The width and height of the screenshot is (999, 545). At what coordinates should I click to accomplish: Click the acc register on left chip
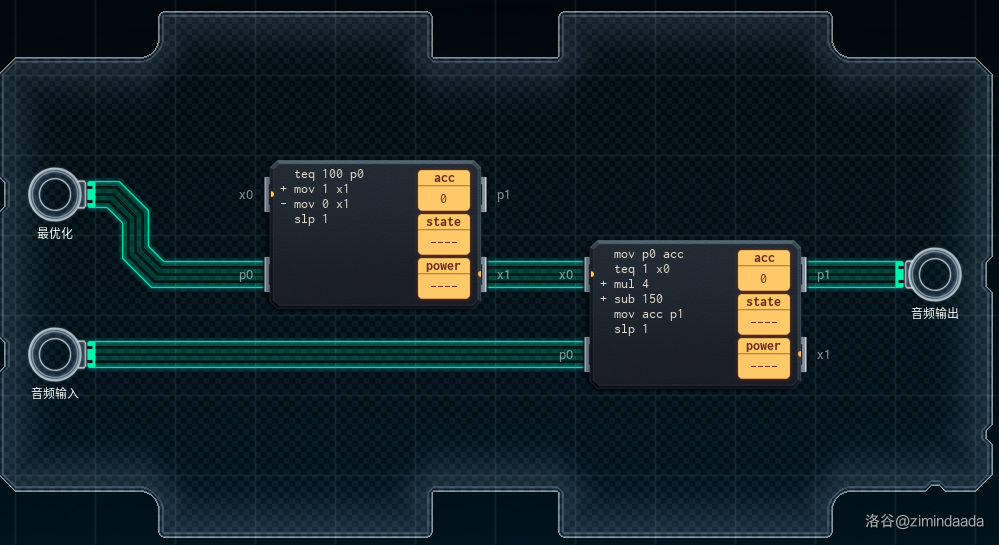(x=443, y=190)
